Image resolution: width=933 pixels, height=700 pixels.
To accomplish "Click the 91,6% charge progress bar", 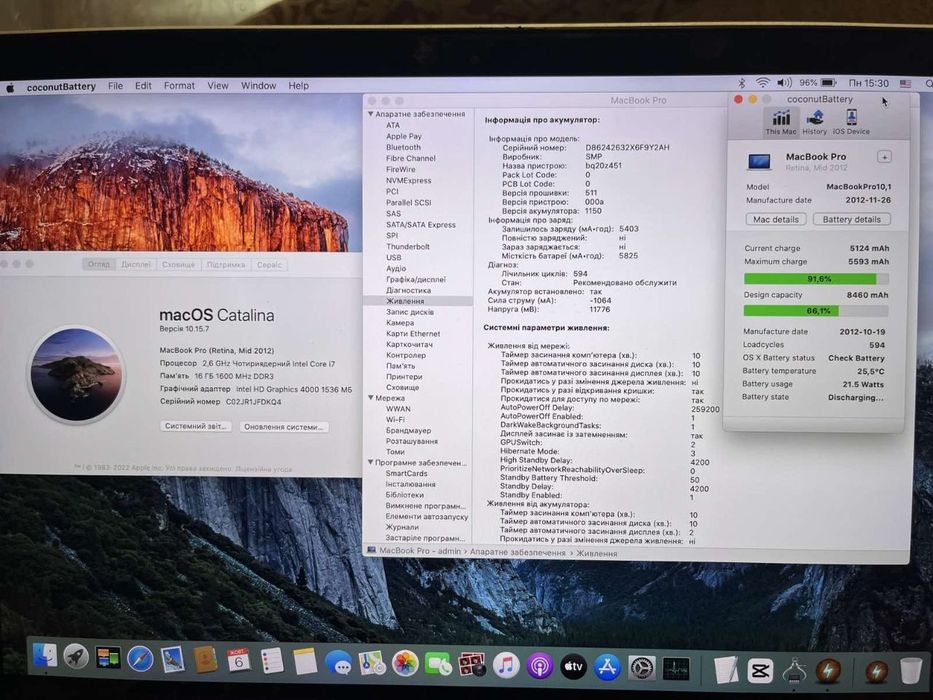I will pos(816,279).
